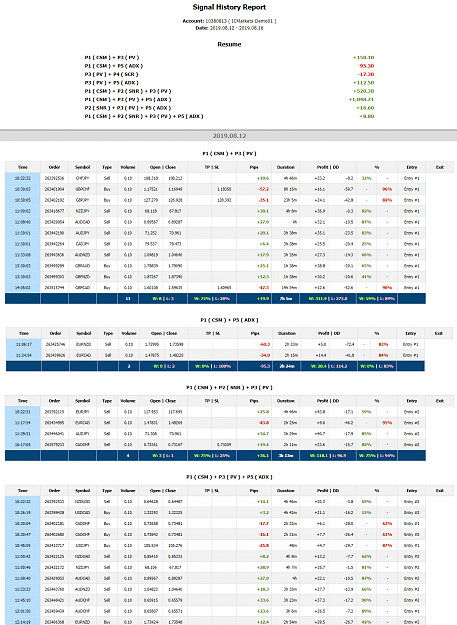Click the GBPCAD symbol cell
This screenshot has height=625, width=457.
[x=82, y=287]
